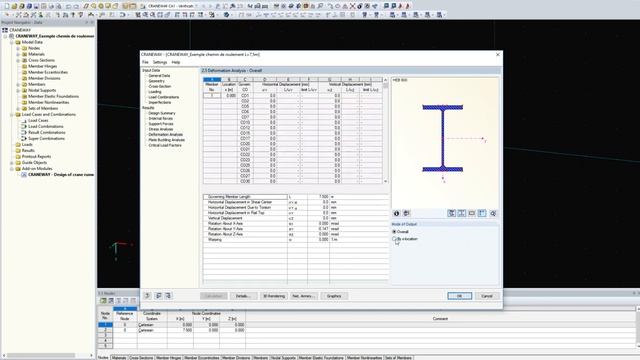Image resolution: width=640 pixels, height=360 pixels.
Task: Expand the Guide Objects node
Action: pos(12,162)
